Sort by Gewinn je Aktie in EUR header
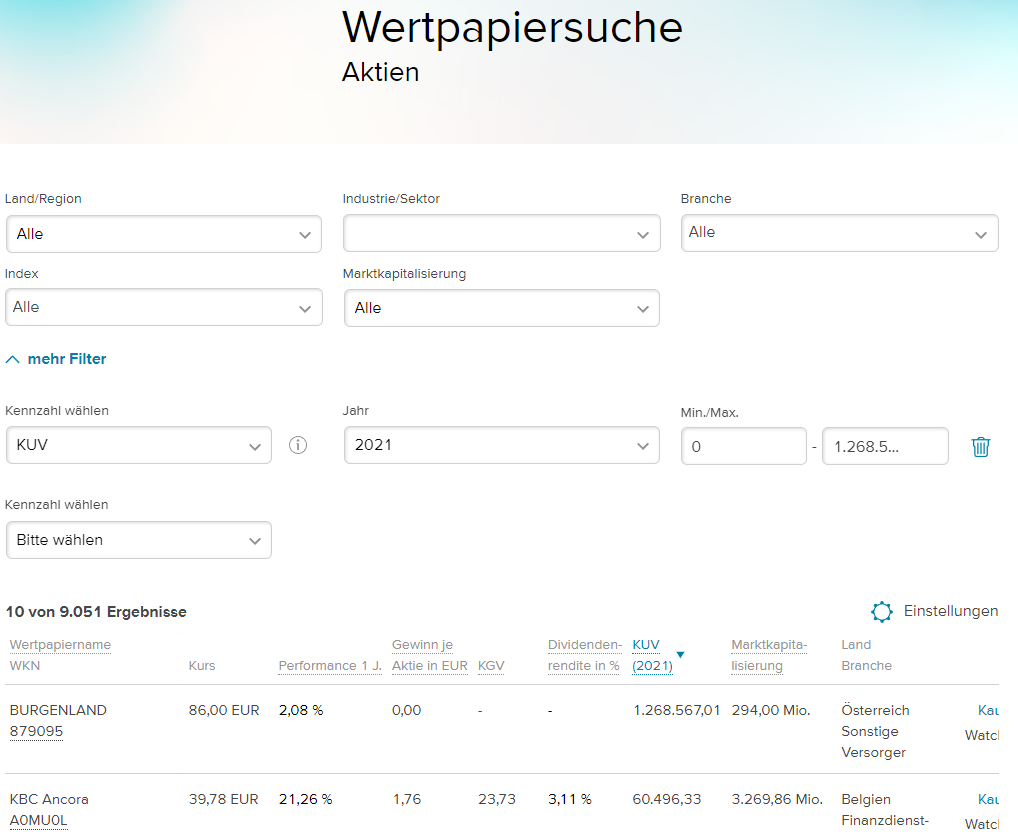Viewport: 1018px width, 836px height. 429,656
